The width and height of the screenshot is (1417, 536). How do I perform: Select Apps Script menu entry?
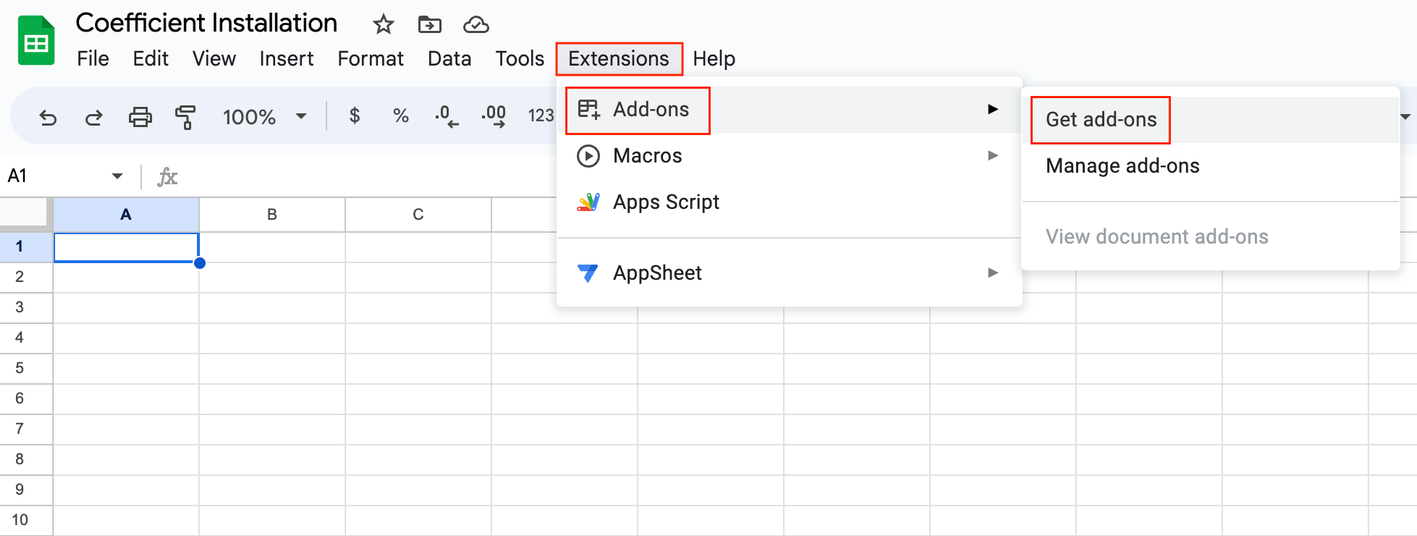(x=790, y=202)
